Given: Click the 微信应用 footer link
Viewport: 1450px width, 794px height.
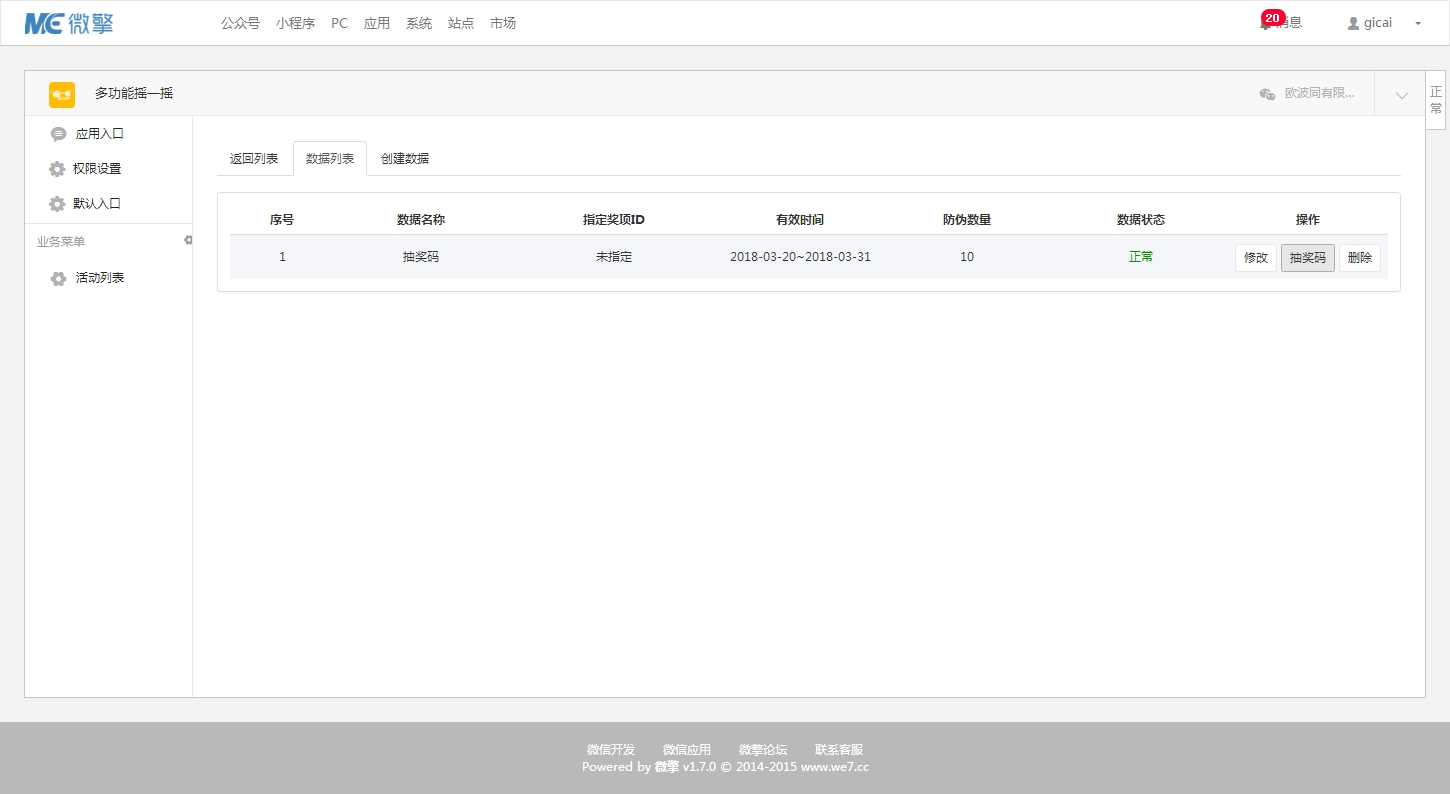Looking at the screenshot, I should click(x=687, y=750).
